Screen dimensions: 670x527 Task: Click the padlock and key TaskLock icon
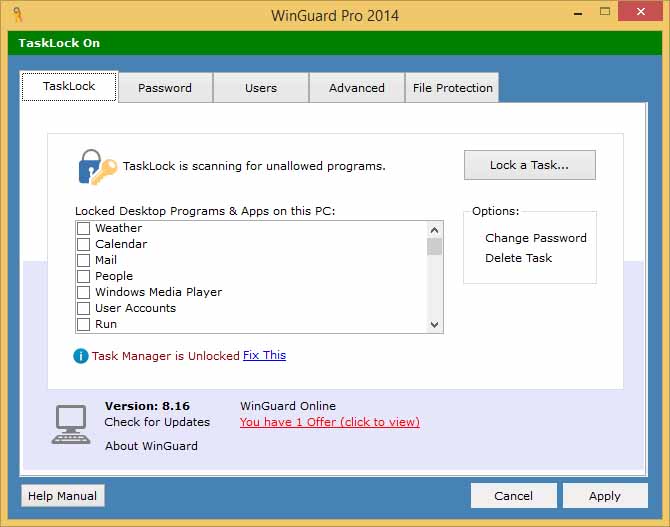[x=97, y=167]
